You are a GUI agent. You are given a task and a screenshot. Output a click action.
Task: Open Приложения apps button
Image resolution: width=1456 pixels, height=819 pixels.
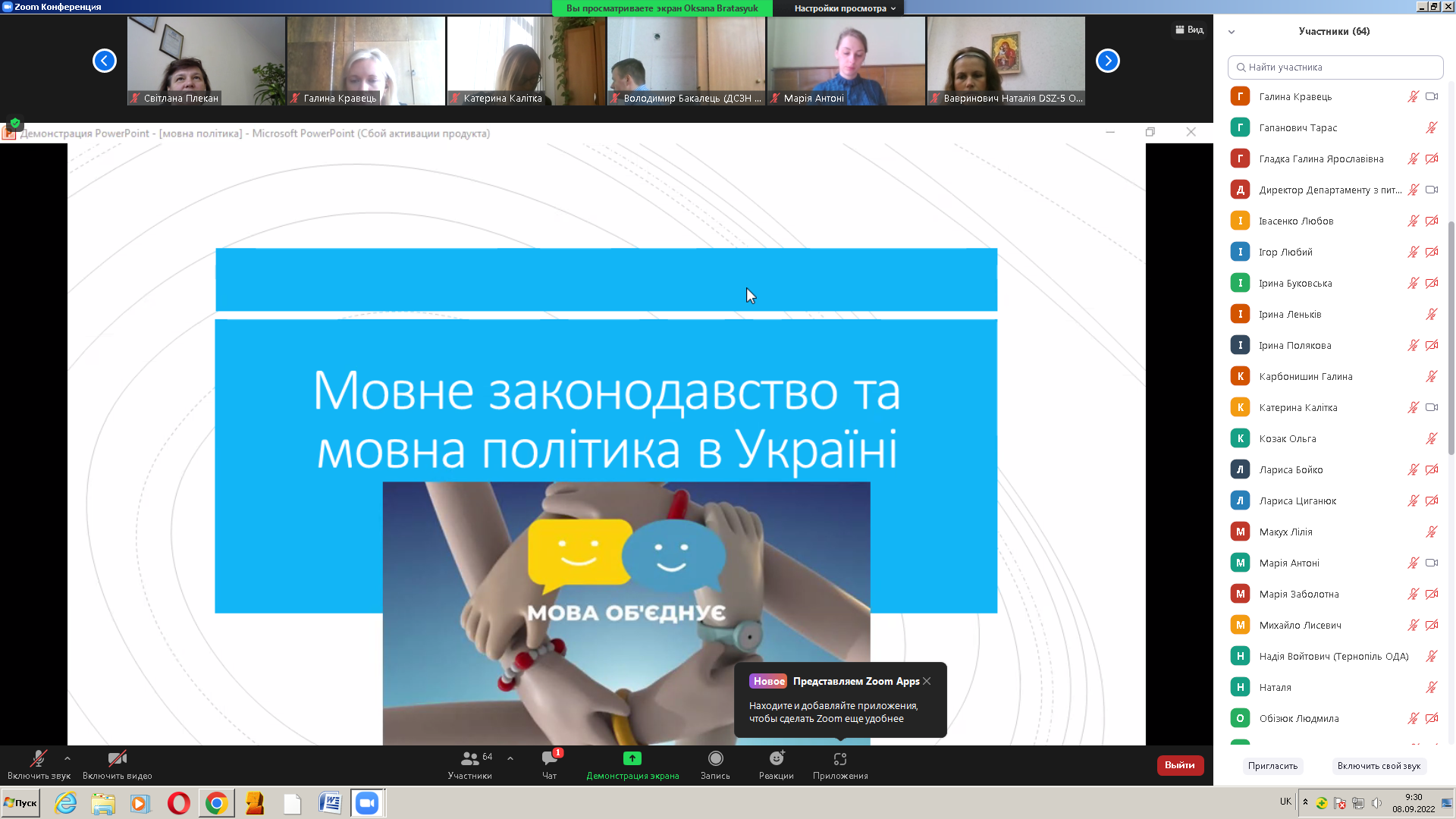point(840,764)
